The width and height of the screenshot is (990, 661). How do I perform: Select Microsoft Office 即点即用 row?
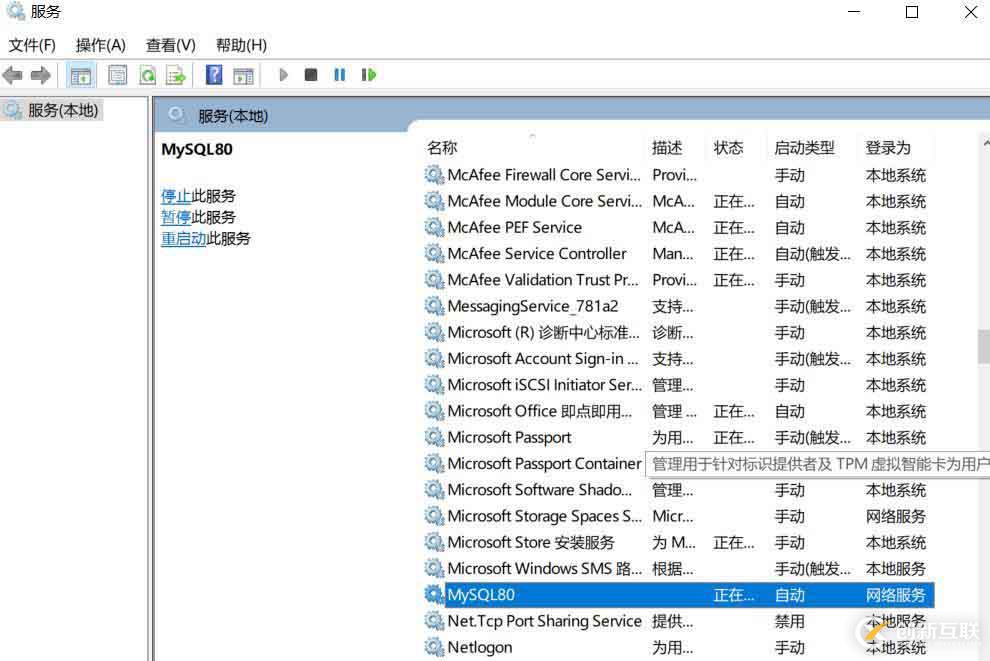679,411
